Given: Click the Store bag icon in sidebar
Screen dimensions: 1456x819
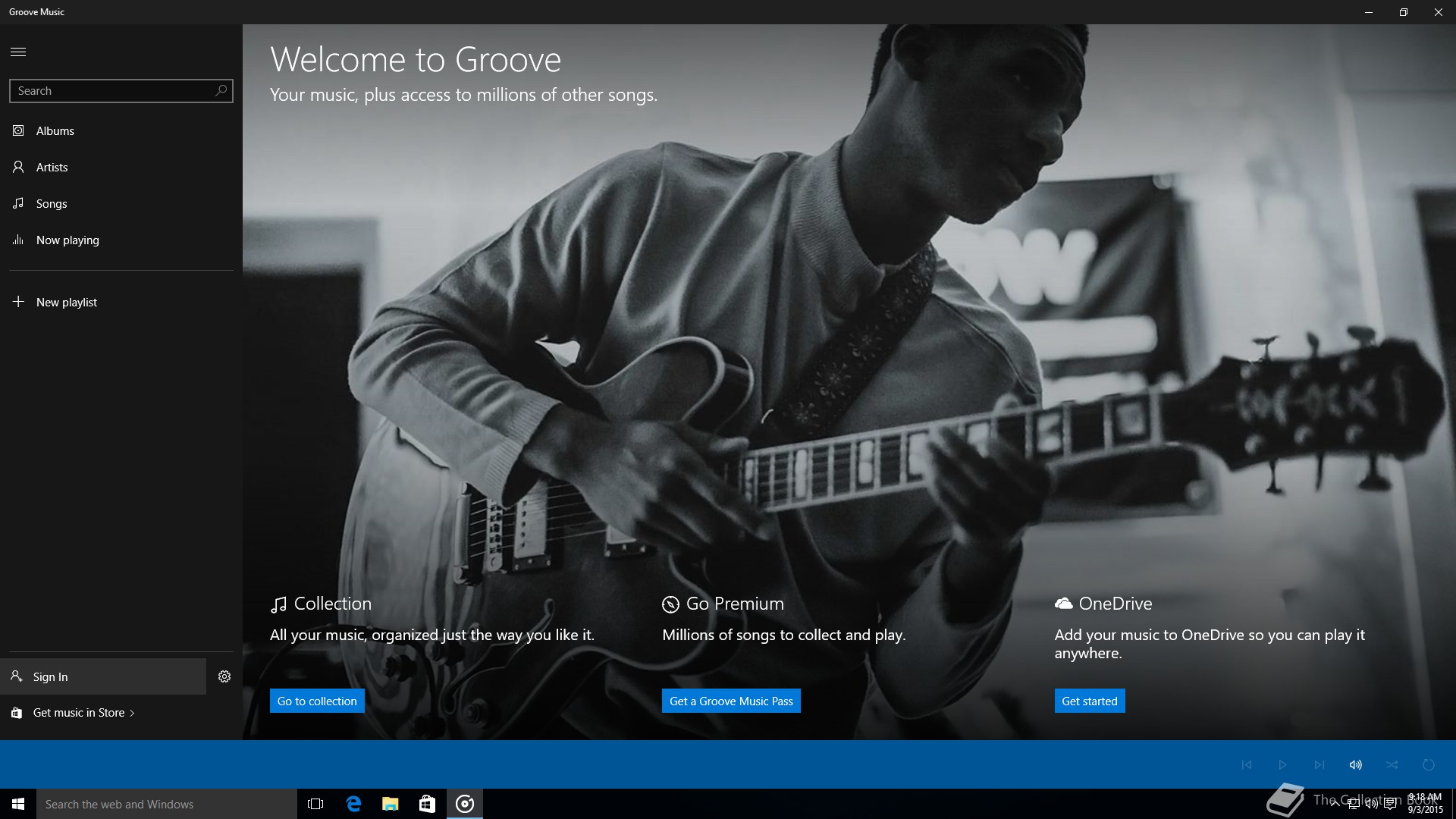Looking at the screenshot, I should 16,713.
